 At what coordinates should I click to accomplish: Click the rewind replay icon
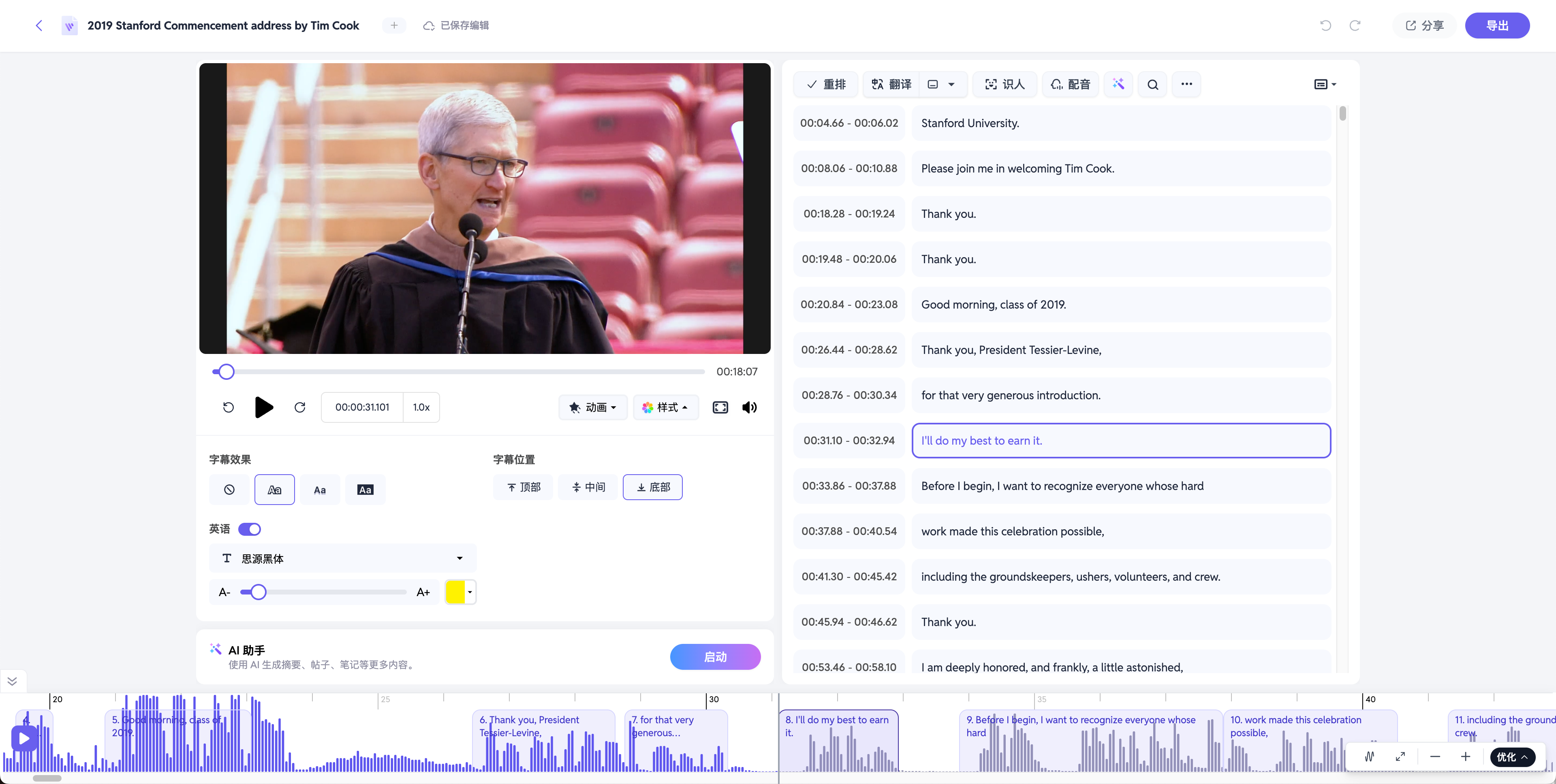228,407
